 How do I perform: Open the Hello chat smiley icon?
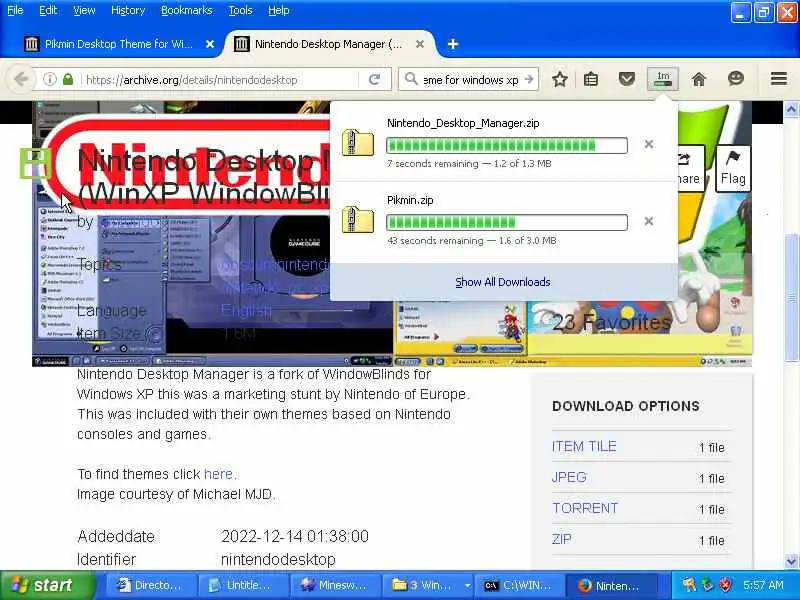point(735,79)
